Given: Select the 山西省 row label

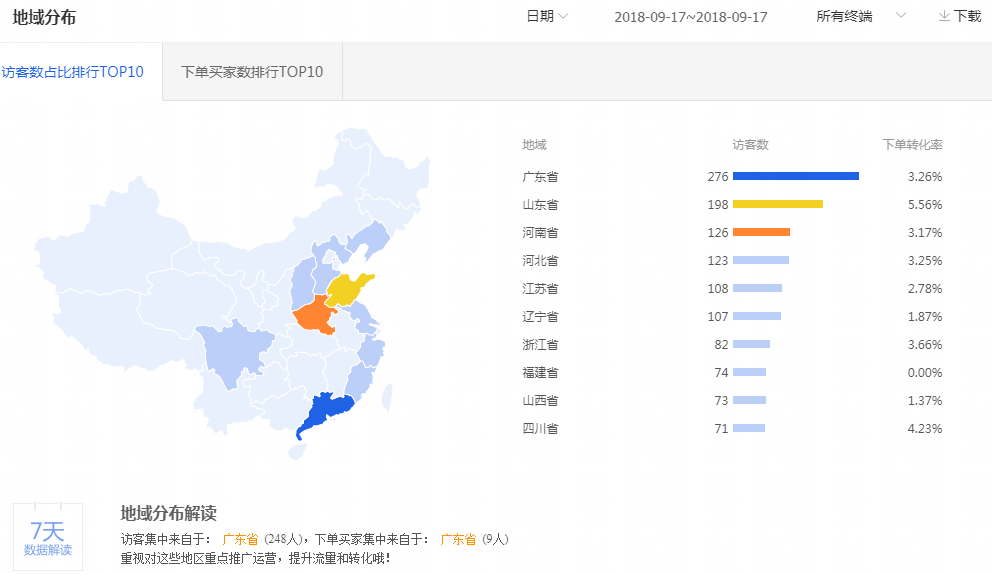Looking at the screenshot, I should (x=540, y=400).
